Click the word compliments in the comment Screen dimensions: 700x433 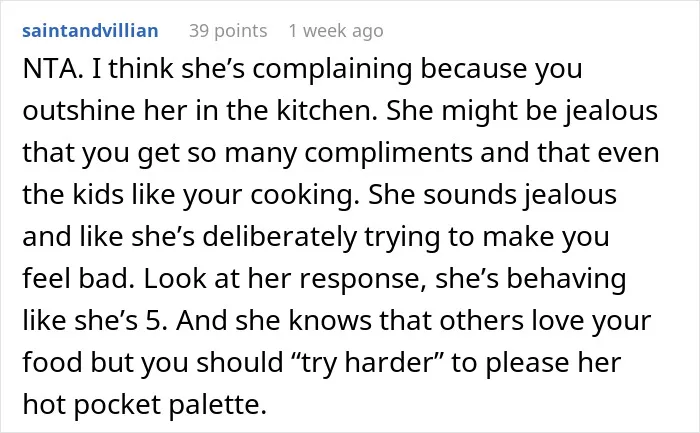388,153
